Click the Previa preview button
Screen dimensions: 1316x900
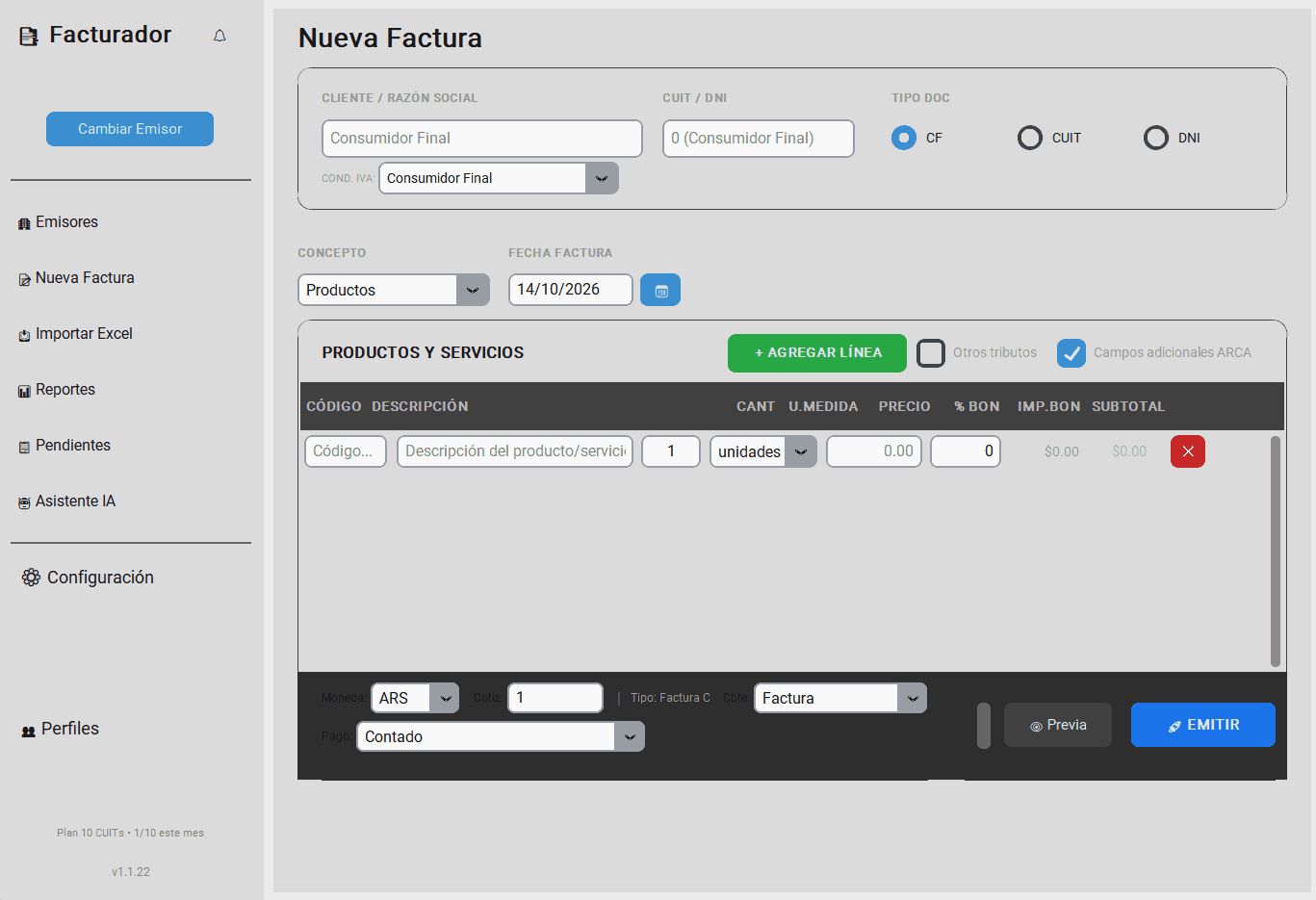1058,725
